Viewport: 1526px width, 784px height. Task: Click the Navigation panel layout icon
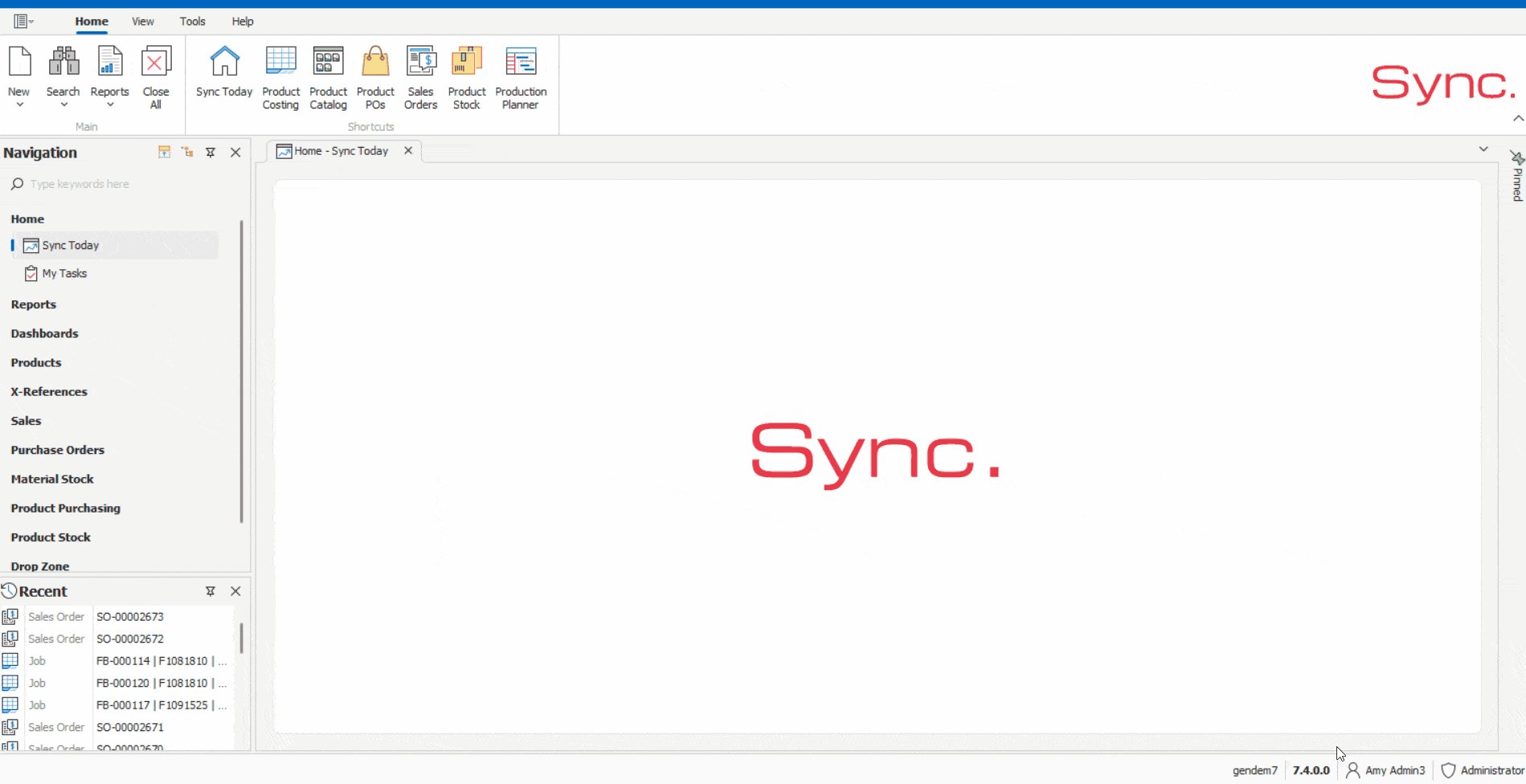coord(164,152)
